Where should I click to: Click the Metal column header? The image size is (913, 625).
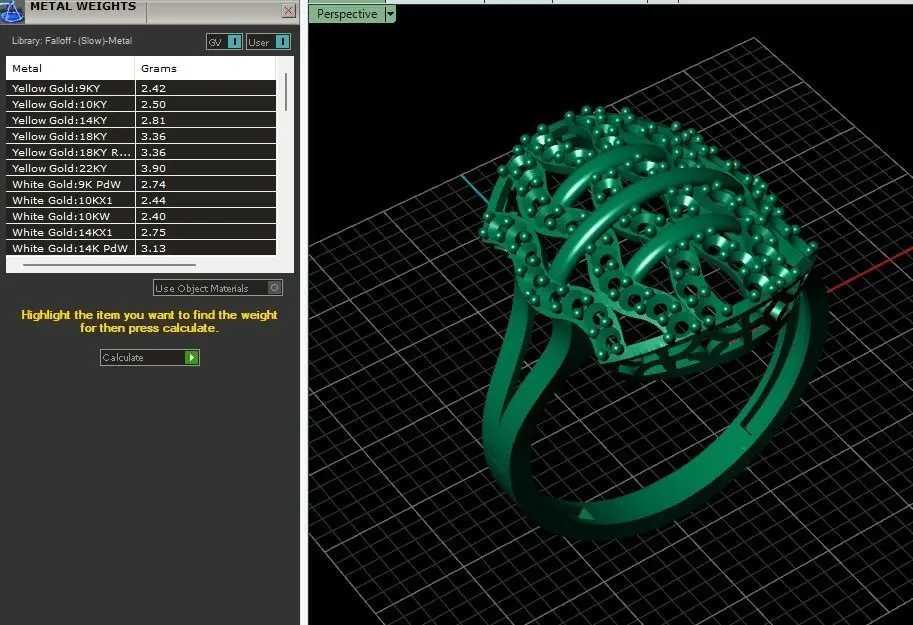tap(70, 68)
